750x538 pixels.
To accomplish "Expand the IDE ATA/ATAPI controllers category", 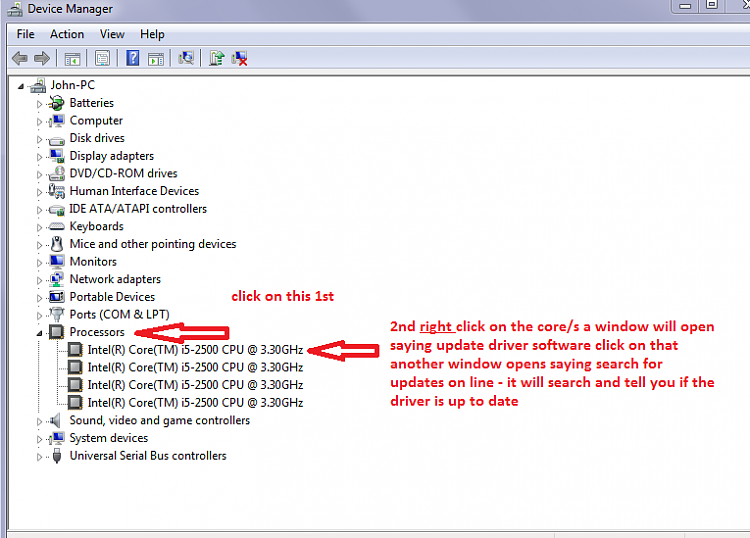I will pos(39,209).
